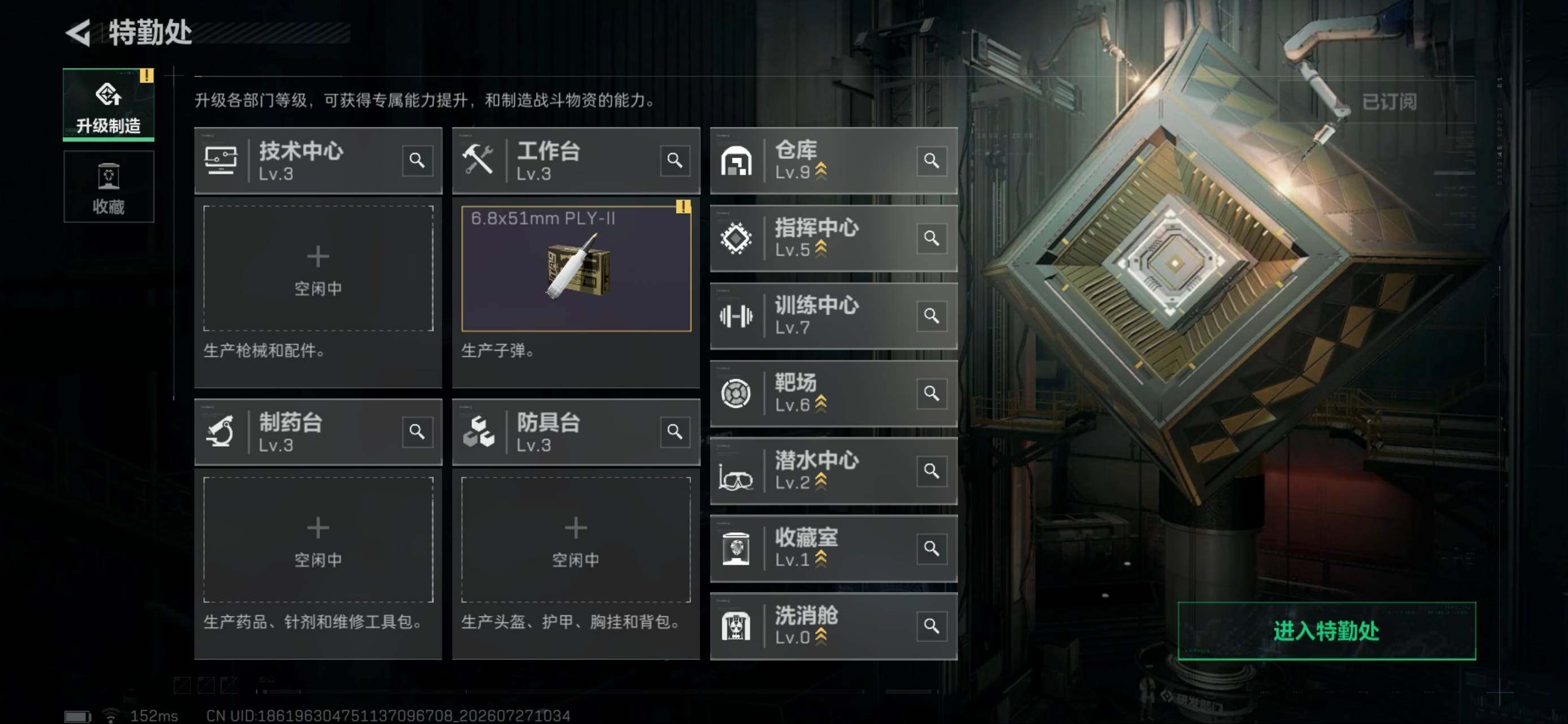The height and width of the screenshot is (724, 1568).
Task: Open magnifier details for 仓库
Action: pyautogui.click(x=931, y=161)
